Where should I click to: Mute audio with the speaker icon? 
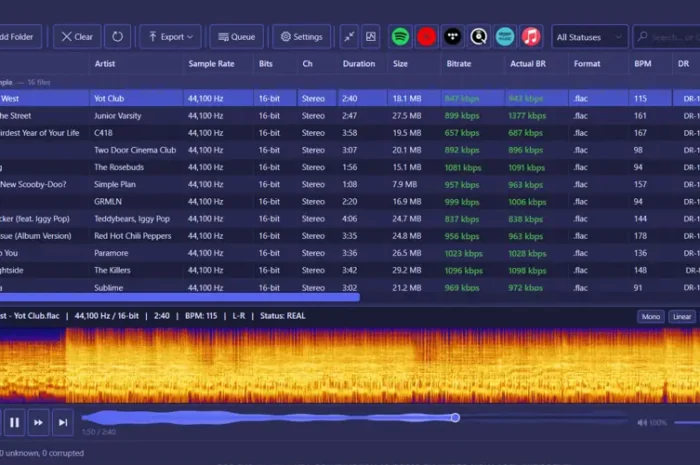[x=642, y=422]
